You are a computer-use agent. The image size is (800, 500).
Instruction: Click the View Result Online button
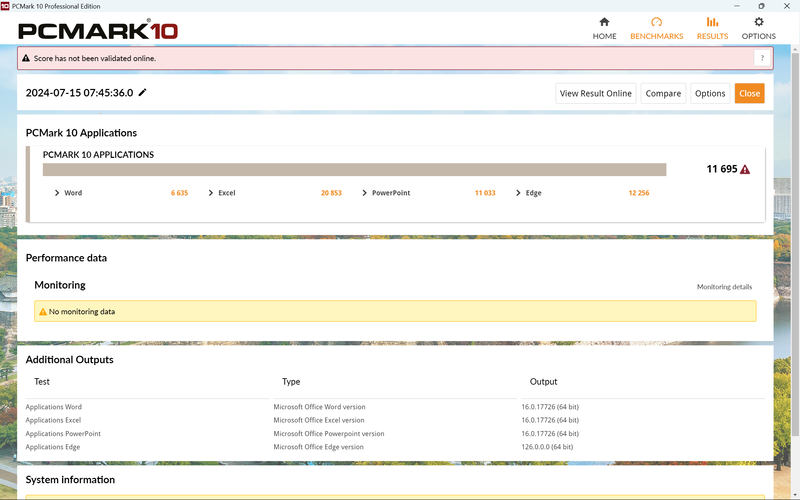coord(595,93)
